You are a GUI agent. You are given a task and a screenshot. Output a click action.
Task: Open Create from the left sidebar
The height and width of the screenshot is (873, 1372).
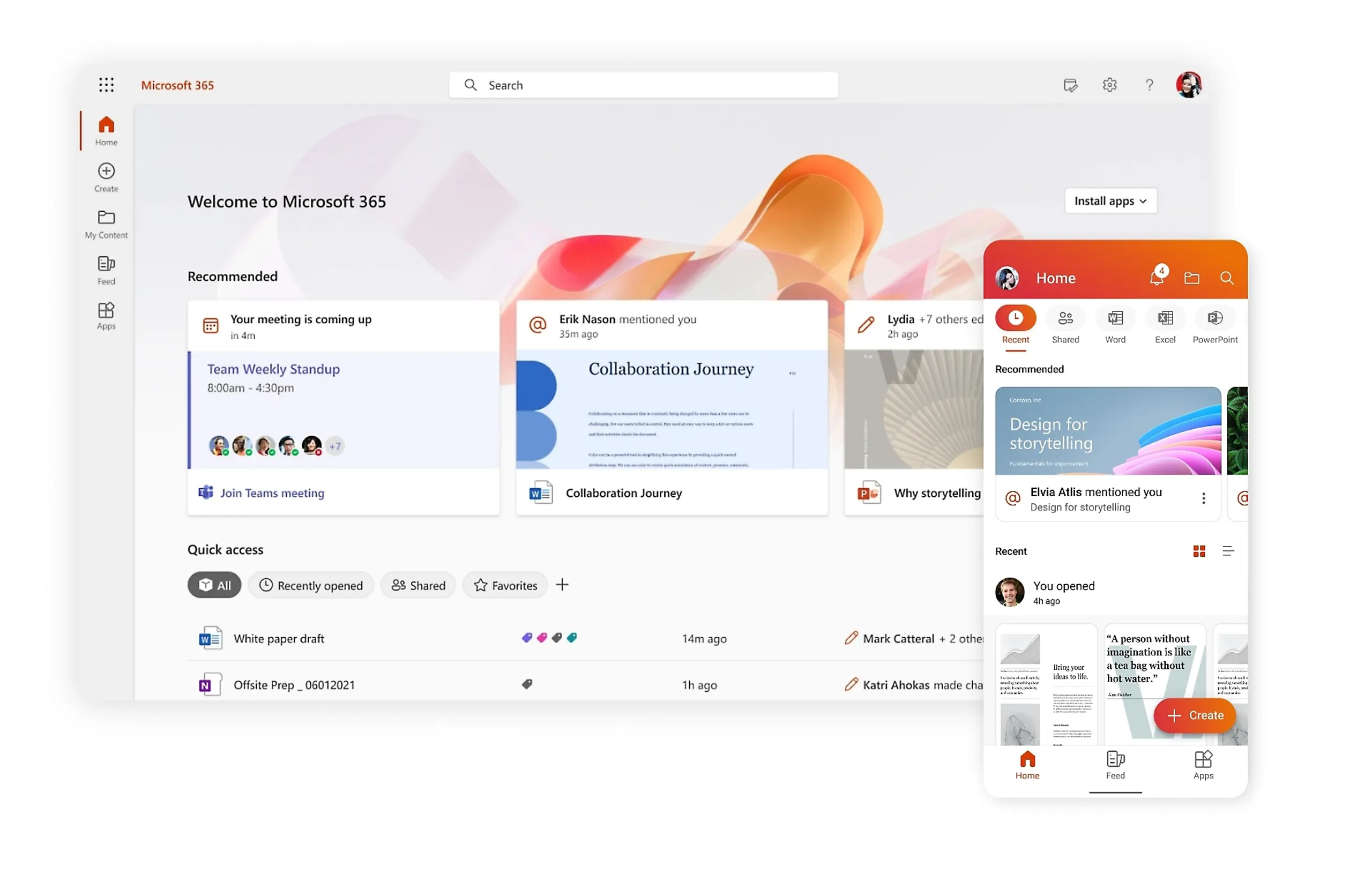(x=106, y=177)
